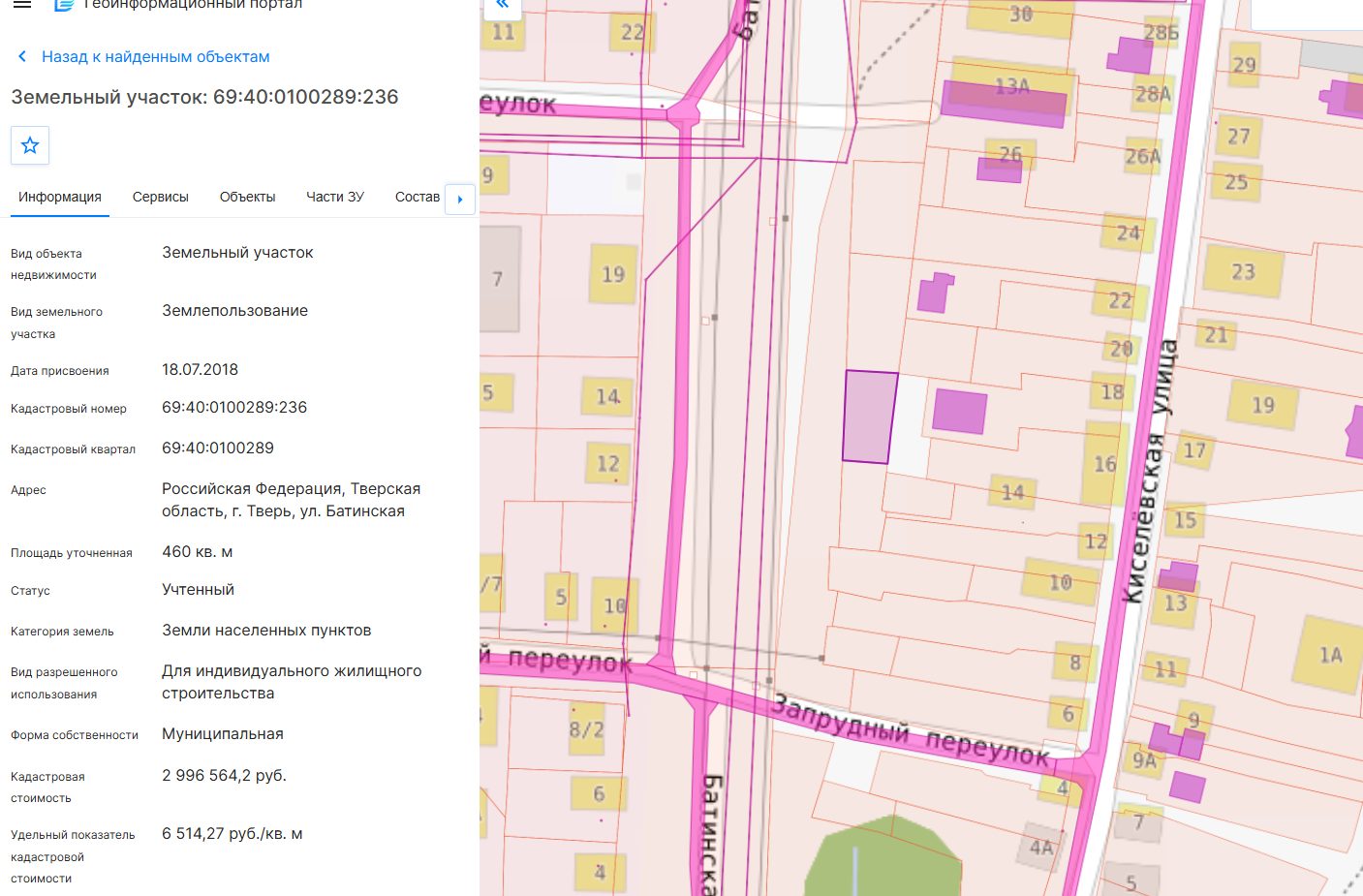Open the Состав tab
The height and width of the screenshot is (896, 1363).
418,197
